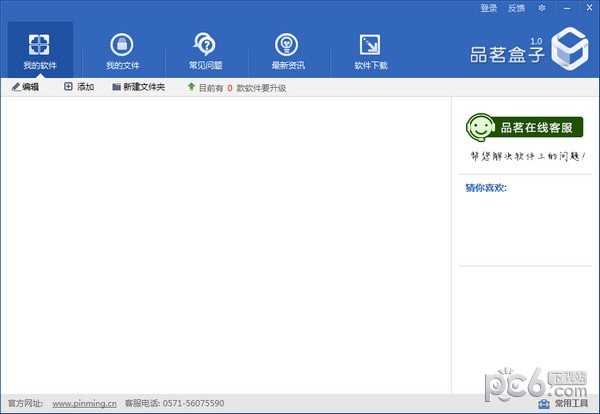This screenshot has width=600, height=414.
Task: Click the 品茗盒子 cube logo
Action: click(570, 49)
